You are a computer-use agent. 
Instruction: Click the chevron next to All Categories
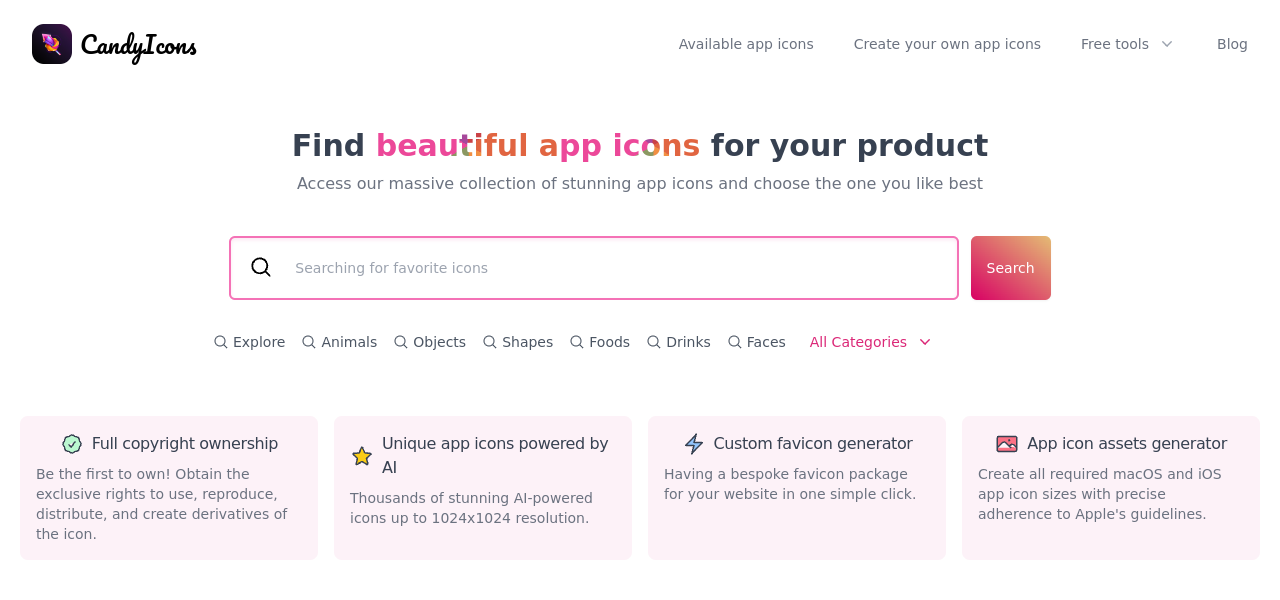[x=925, y=342]
